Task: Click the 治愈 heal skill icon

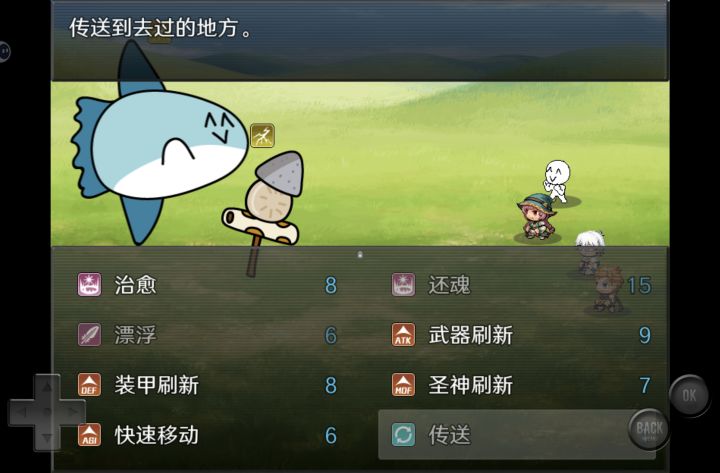Action: point(89,285)
